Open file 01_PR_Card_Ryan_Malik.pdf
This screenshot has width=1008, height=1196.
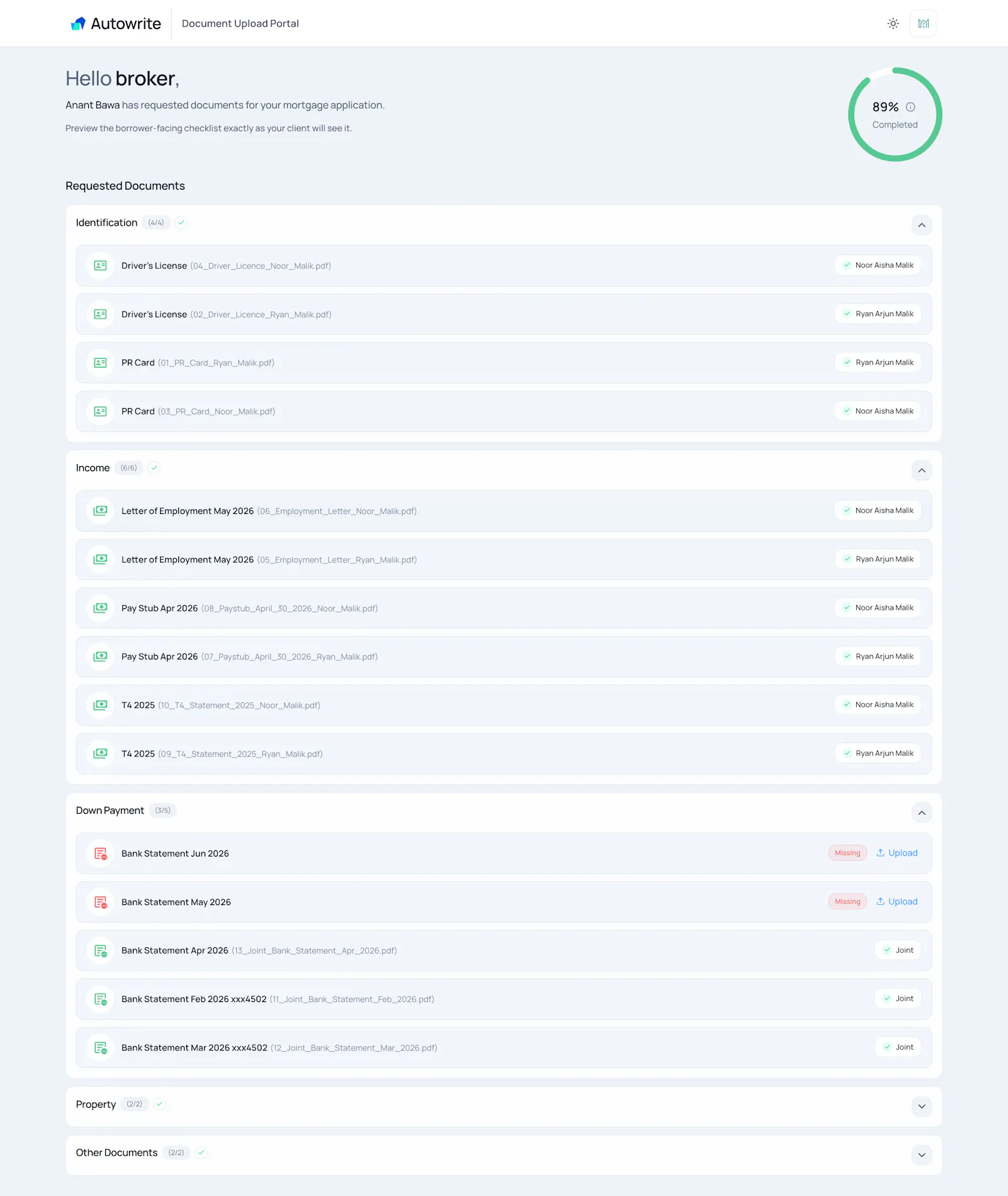pyautogui.click(x=216, y=363)
